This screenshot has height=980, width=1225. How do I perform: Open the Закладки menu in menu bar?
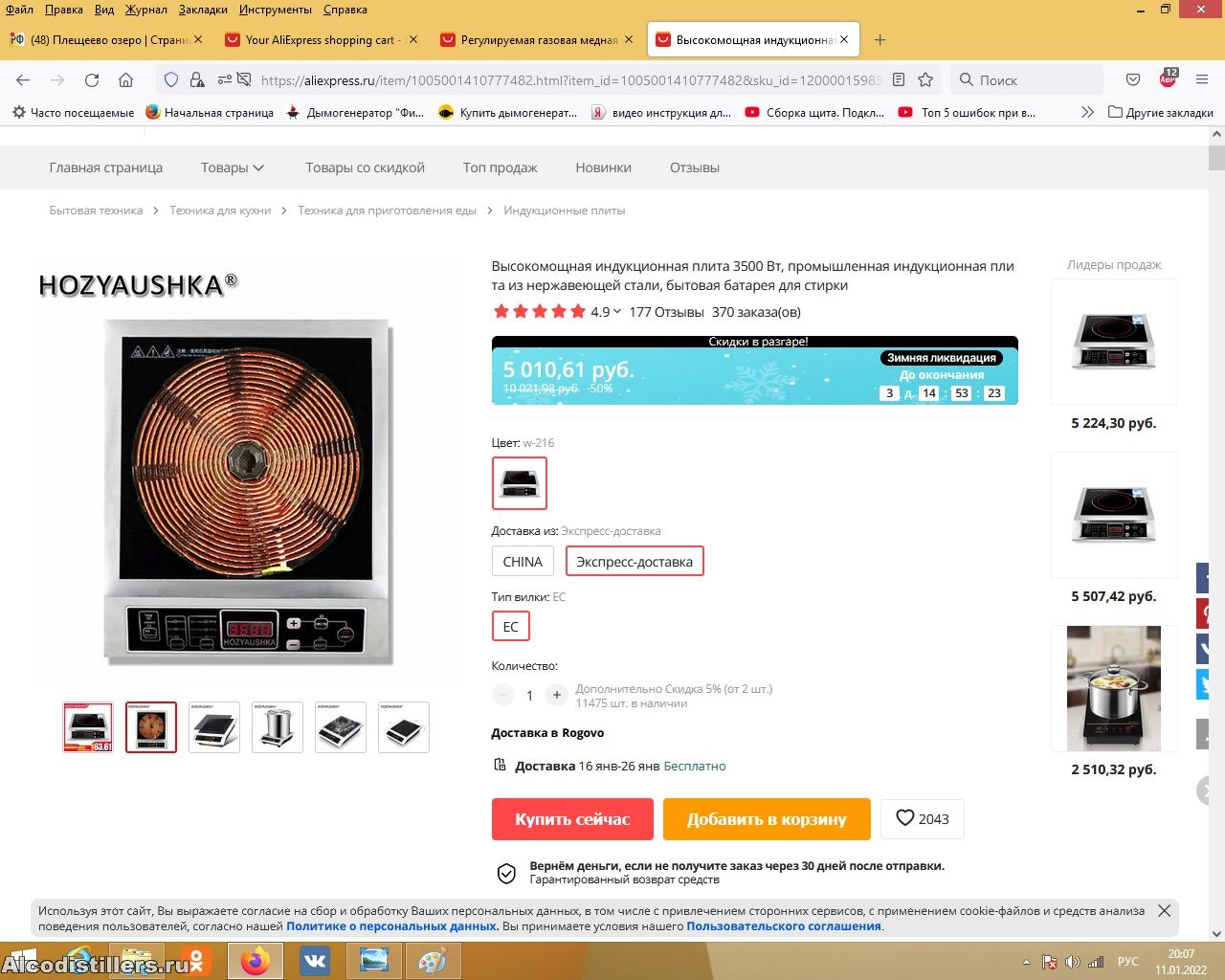(203, 10)
